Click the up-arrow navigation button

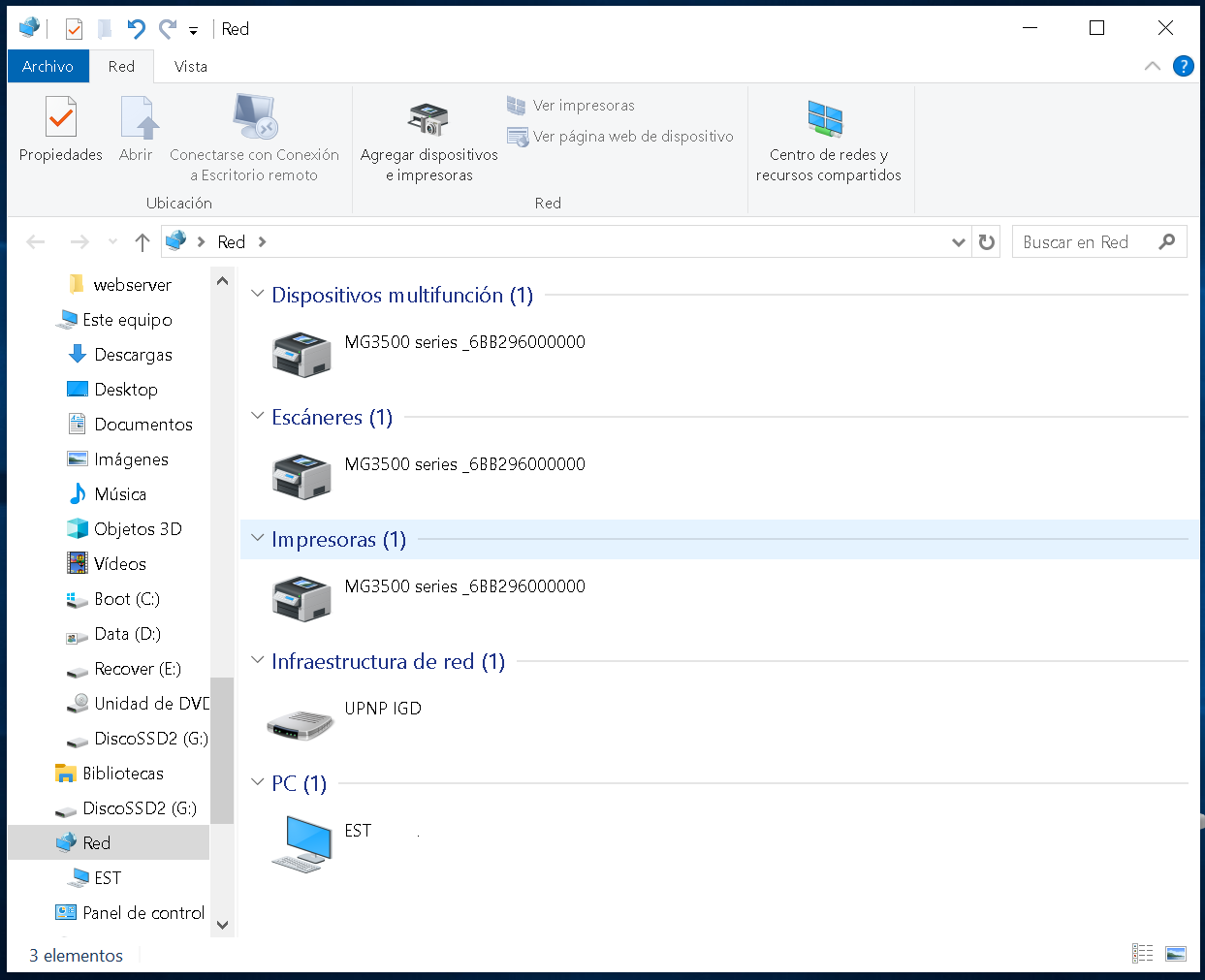143,242
